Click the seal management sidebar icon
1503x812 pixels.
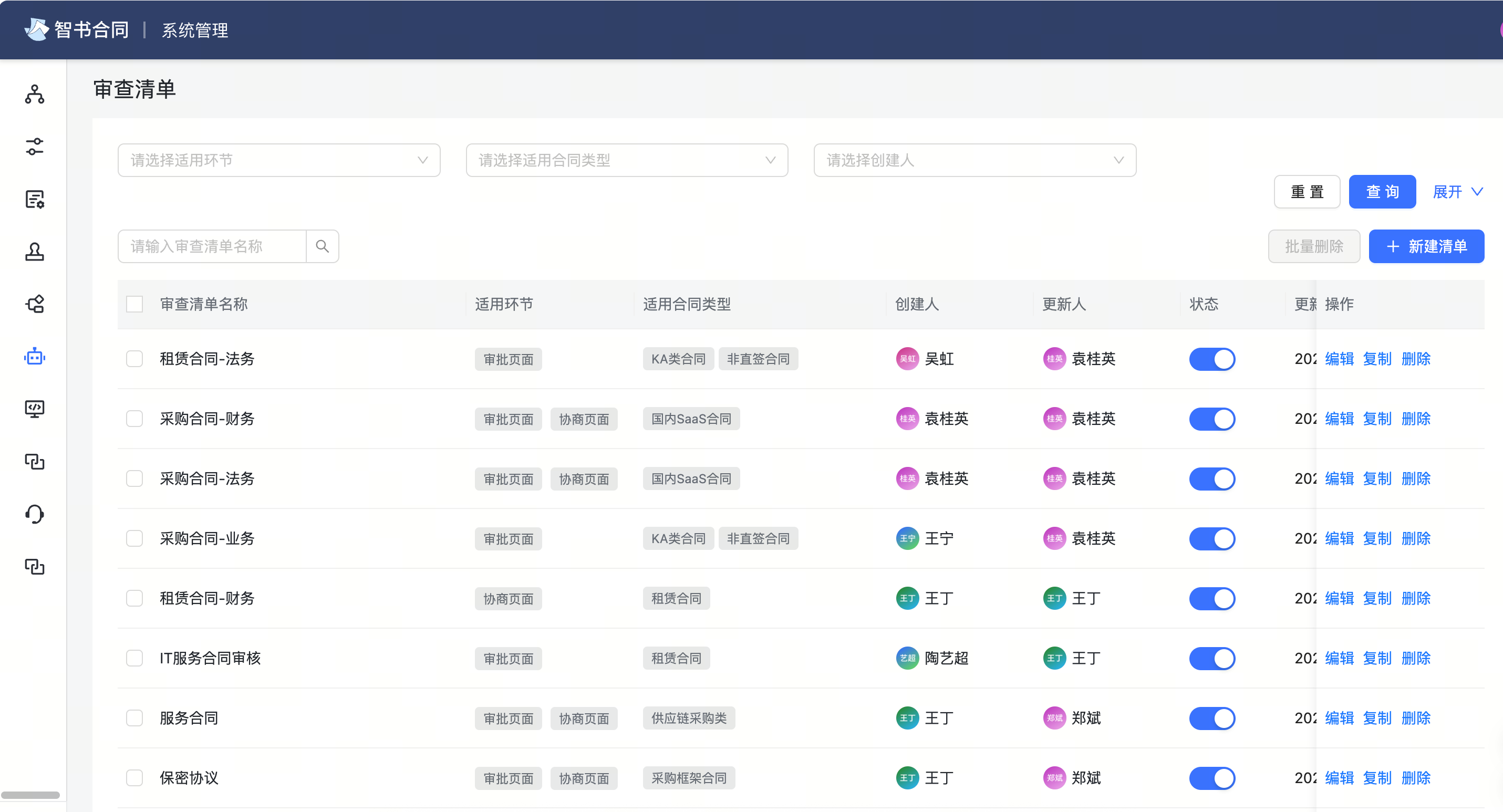[x=35, y=252]
